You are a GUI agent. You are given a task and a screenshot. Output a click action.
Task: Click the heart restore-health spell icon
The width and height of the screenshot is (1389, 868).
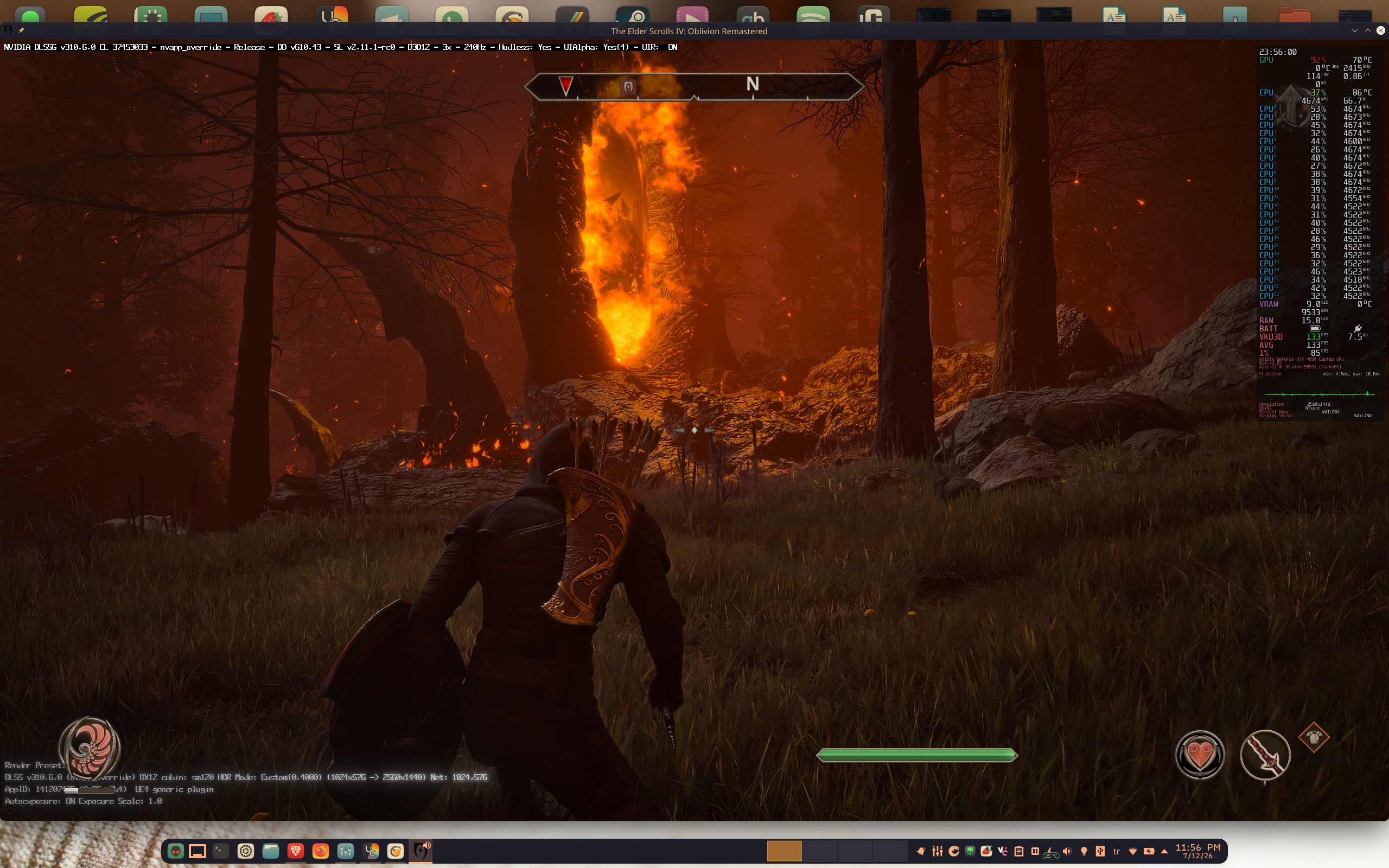coord(1200,755)
